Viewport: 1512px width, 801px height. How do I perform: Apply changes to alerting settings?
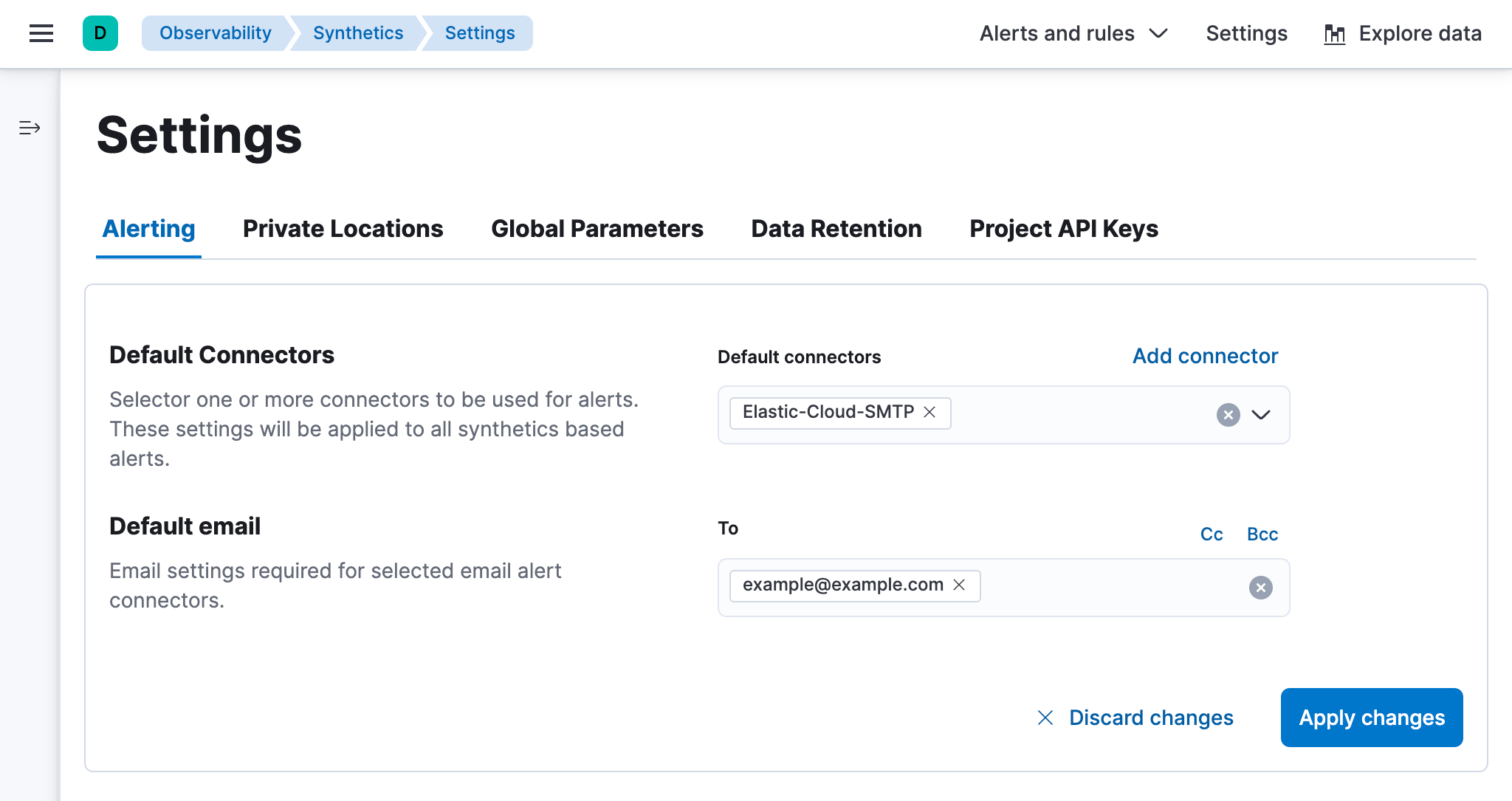pyautogui.click(x=1371, y=717)
